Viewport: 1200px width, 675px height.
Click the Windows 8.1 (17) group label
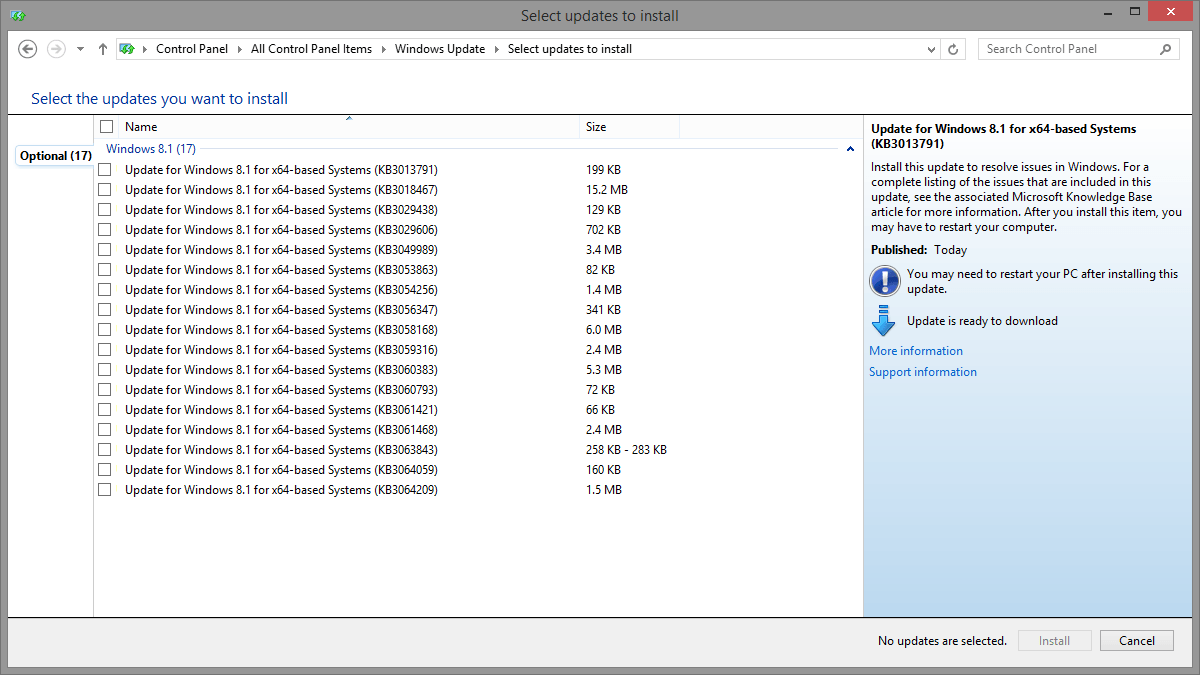151,149
